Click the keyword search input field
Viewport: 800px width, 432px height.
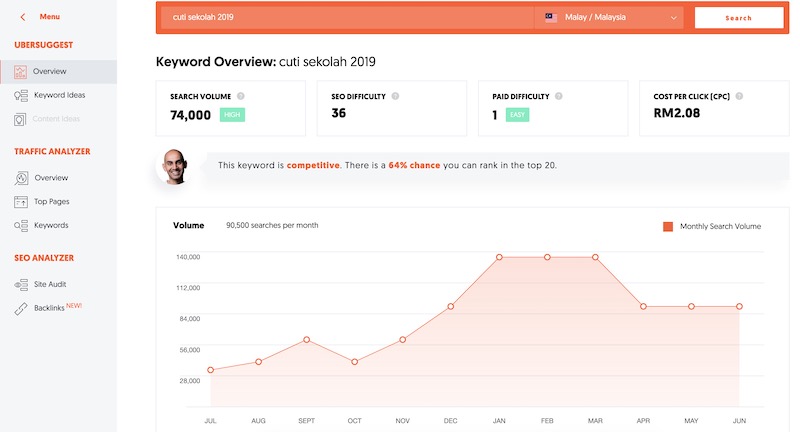click(345, 18)
